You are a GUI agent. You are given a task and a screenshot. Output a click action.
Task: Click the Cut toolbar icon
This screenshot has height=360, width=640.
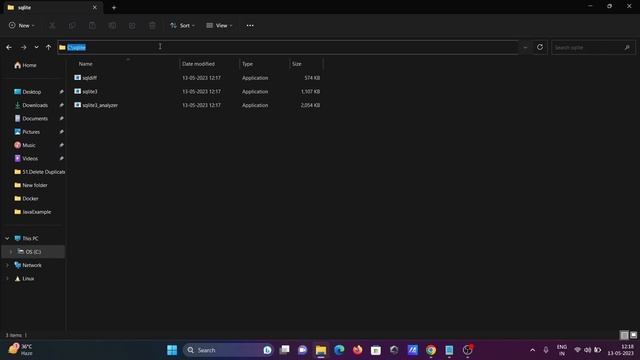pos(52,25)
